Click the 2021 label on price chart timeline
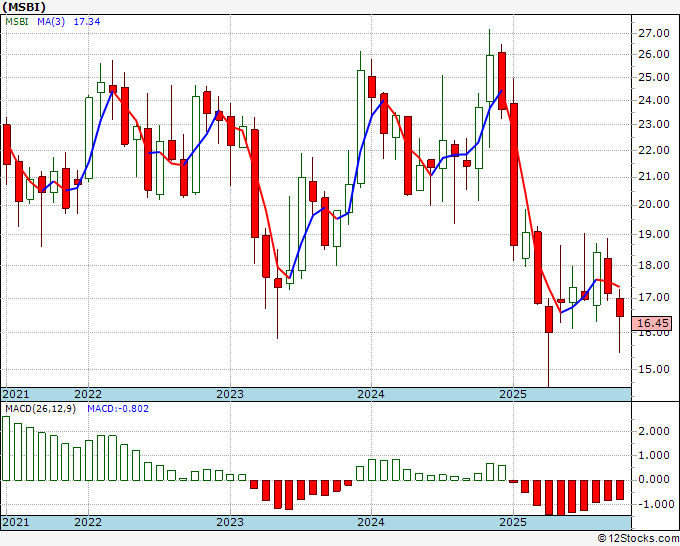The height and width of the screenshot is (546, 680). (x=16, y=394)
